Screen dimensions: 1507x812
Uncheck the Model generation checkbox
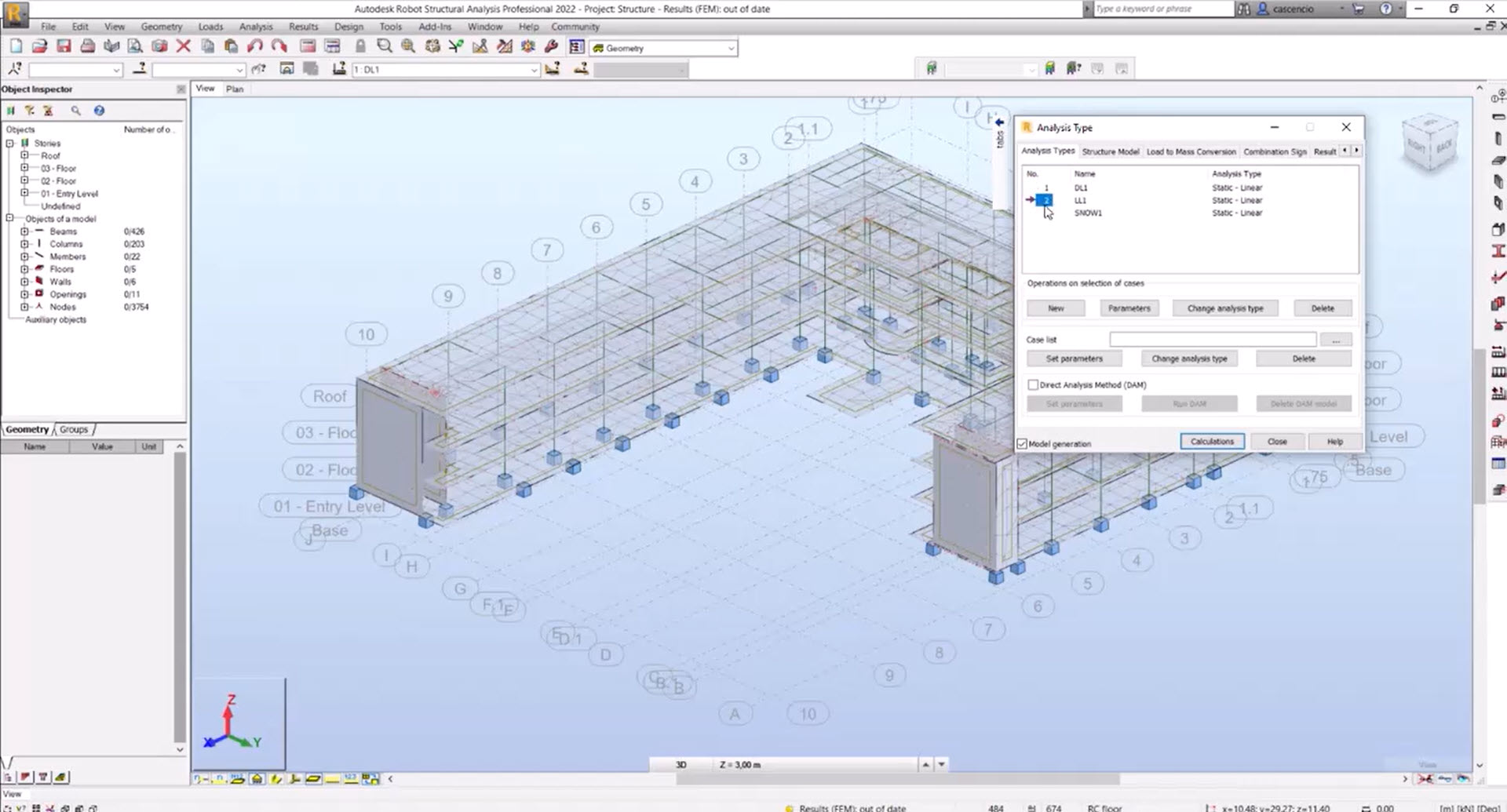coord(1022,444)
